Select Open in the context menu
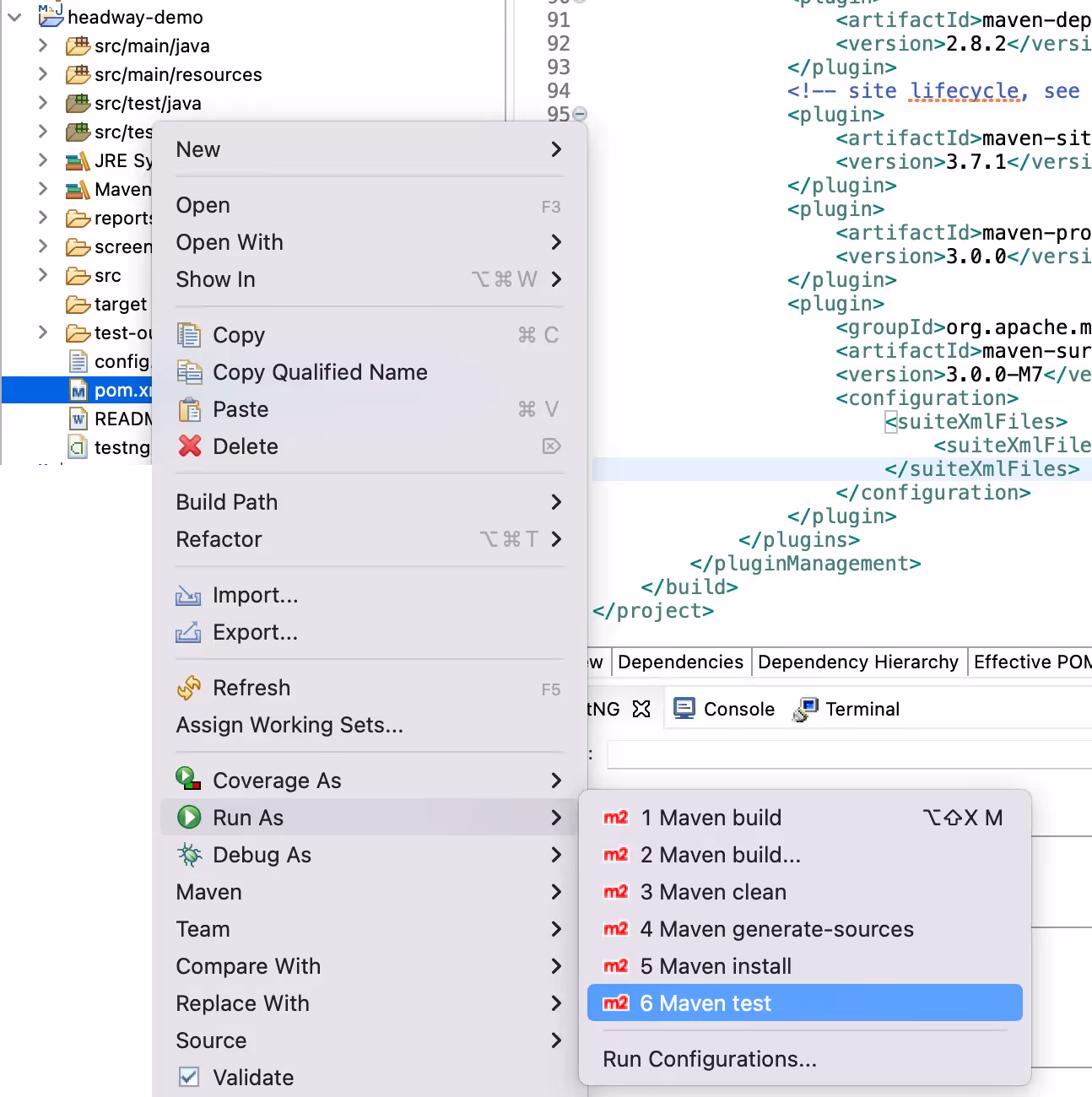1092x1097 pixels. [x=369, y=205]
